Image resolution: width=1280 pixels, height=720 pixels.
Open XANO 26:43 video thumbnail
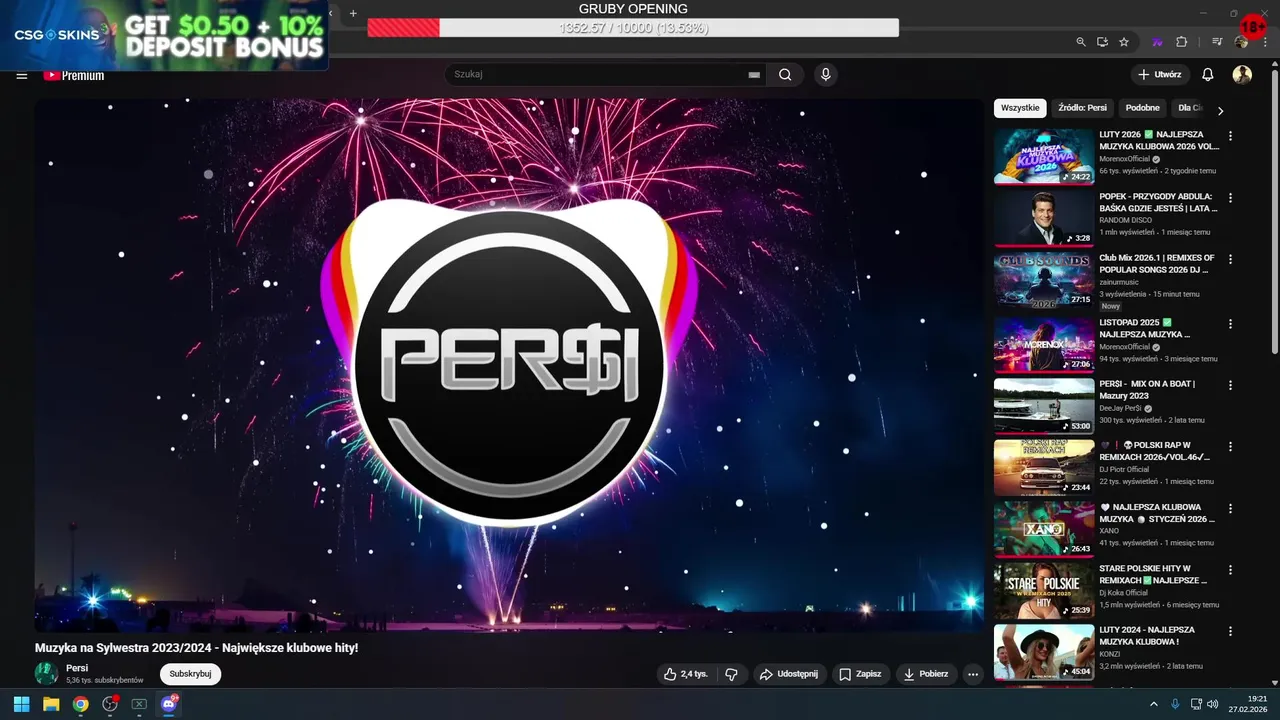[1044, 528]
